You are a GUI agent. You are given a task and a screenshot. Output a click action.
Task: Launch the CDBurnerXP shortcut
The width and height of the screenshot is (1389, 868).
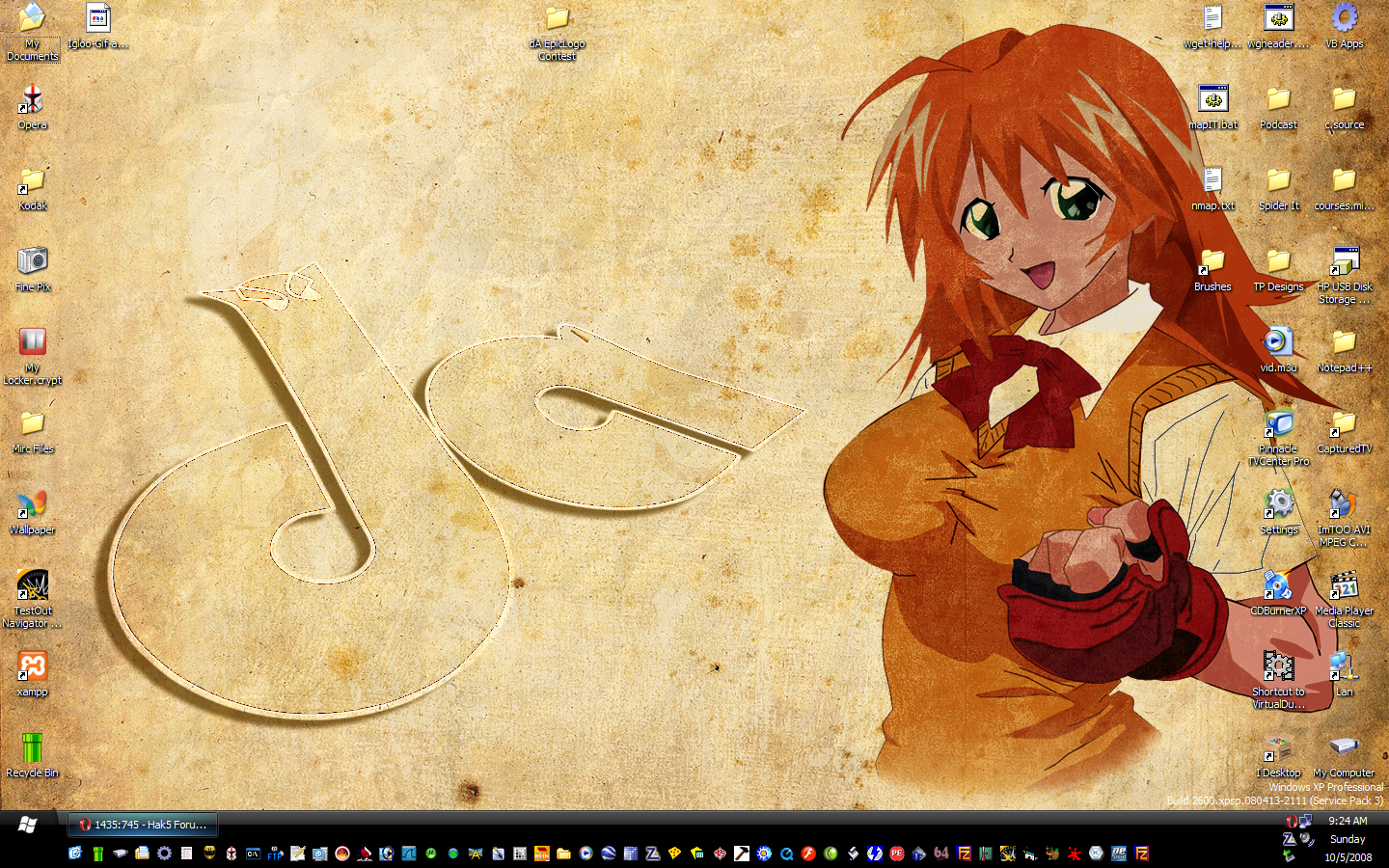(1278, 593)
